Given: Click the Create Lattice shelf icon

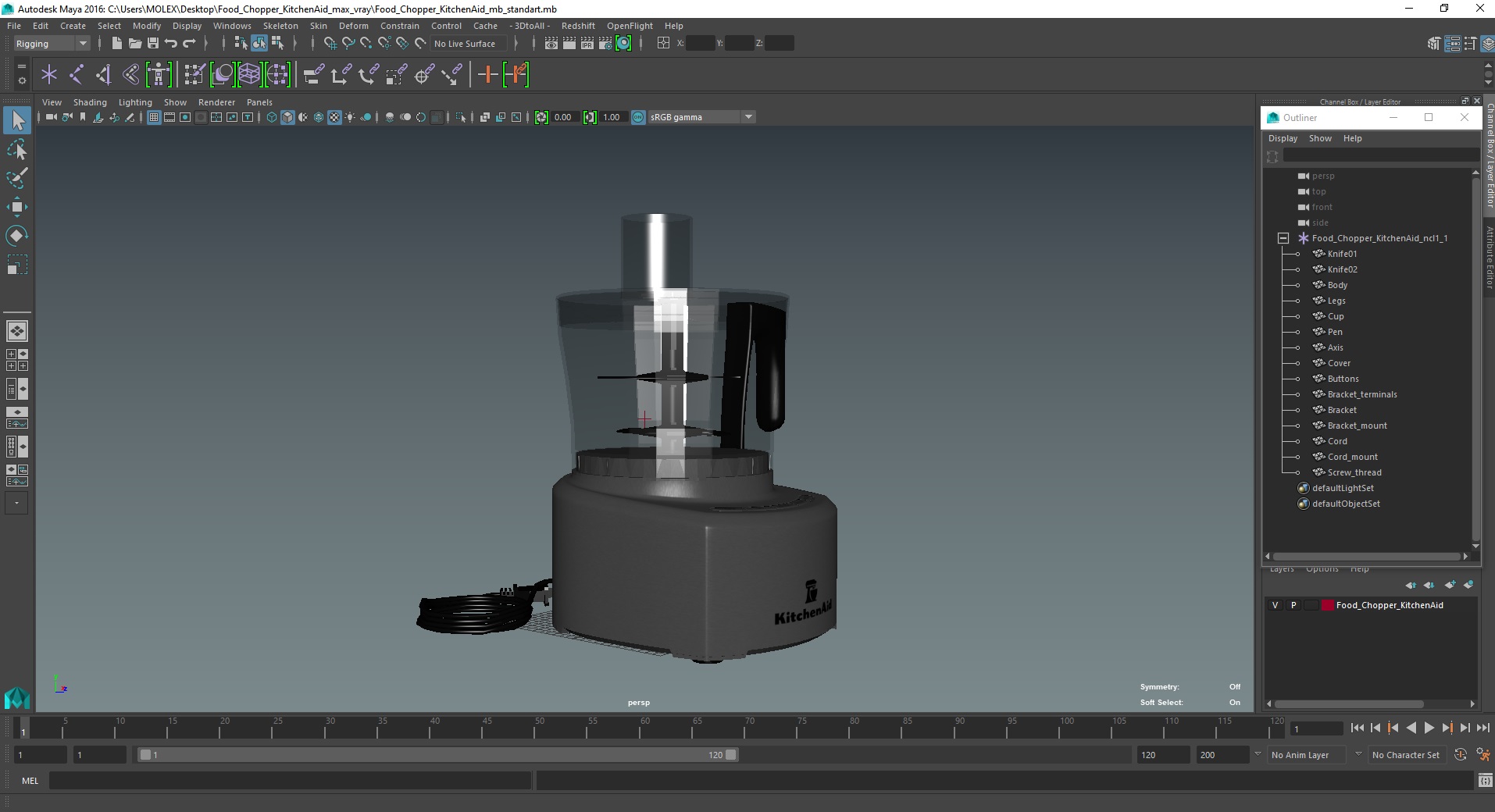Looking at the screenshot, I should pyautogui.click(x=249, y=75).
